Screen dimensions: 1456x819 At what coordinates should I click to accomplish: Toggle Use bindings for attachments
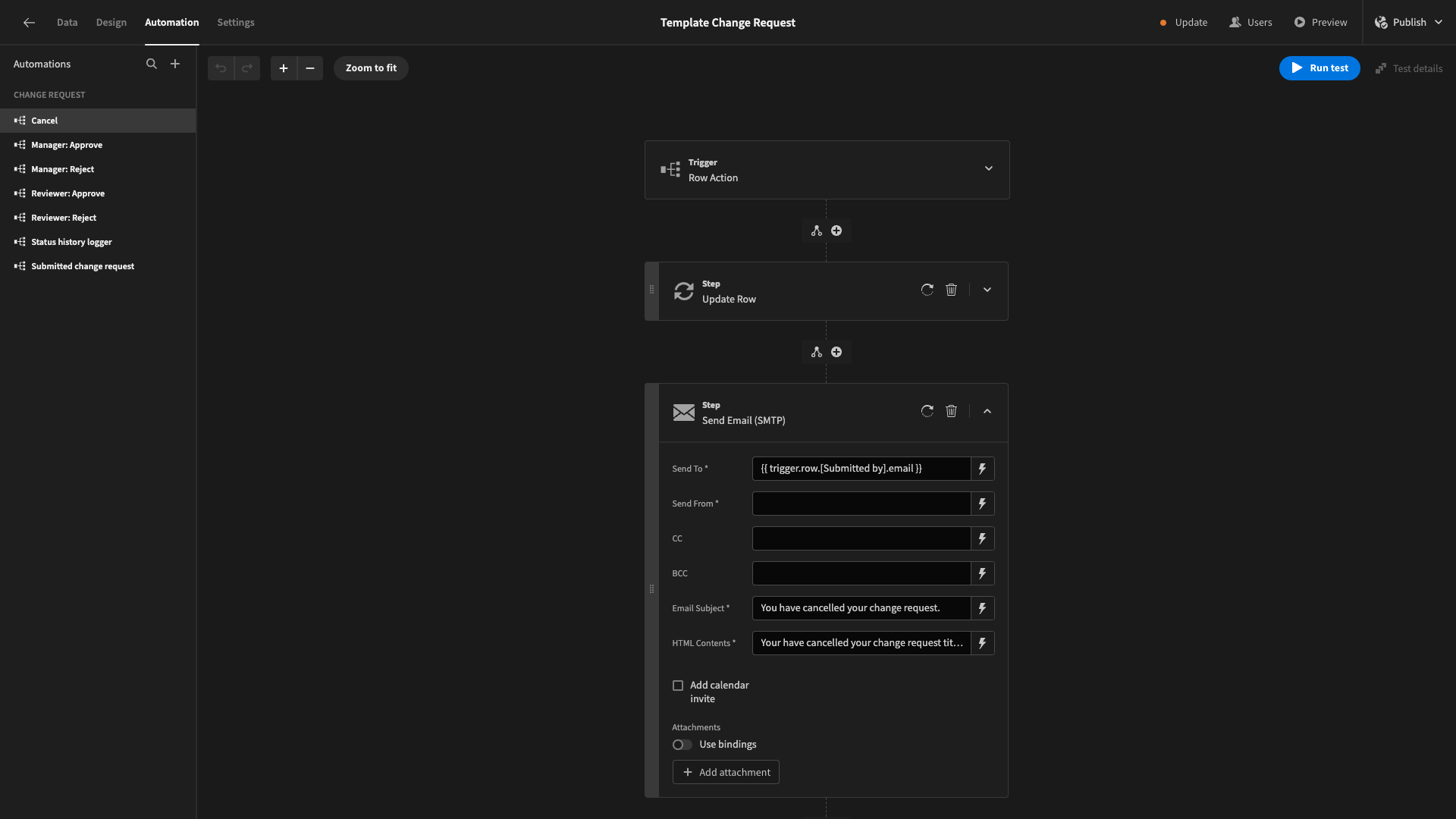click(x=682, y=745)
